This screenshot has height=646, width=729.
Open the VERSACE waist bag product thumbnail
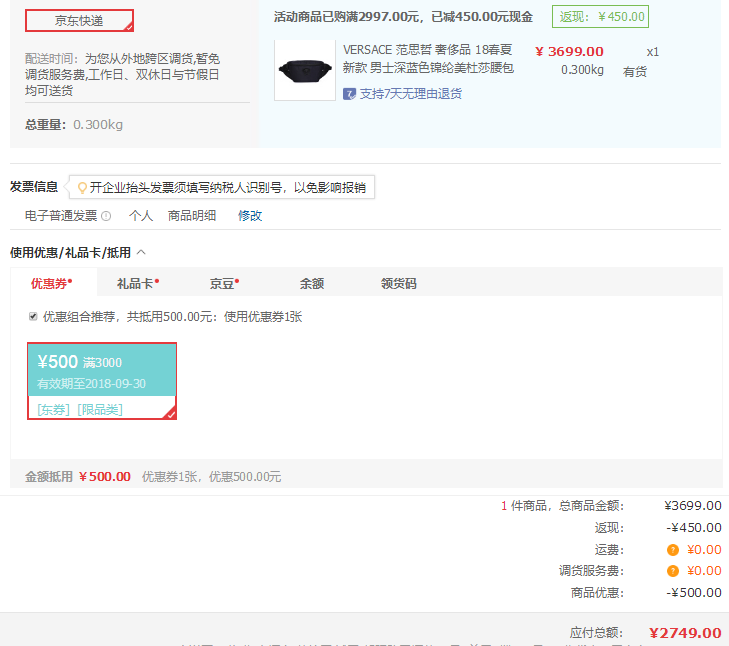tap(305, 70)
